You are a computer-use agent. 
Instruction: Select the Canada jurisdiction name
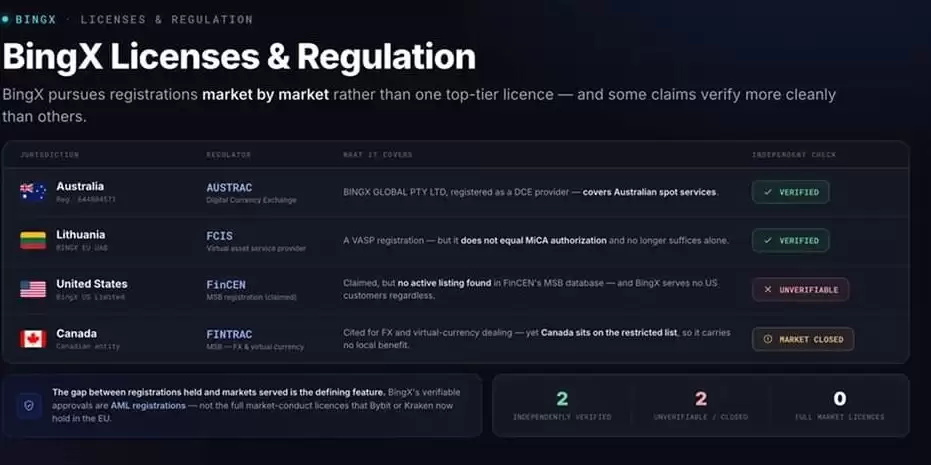click(x=77, y=333)
